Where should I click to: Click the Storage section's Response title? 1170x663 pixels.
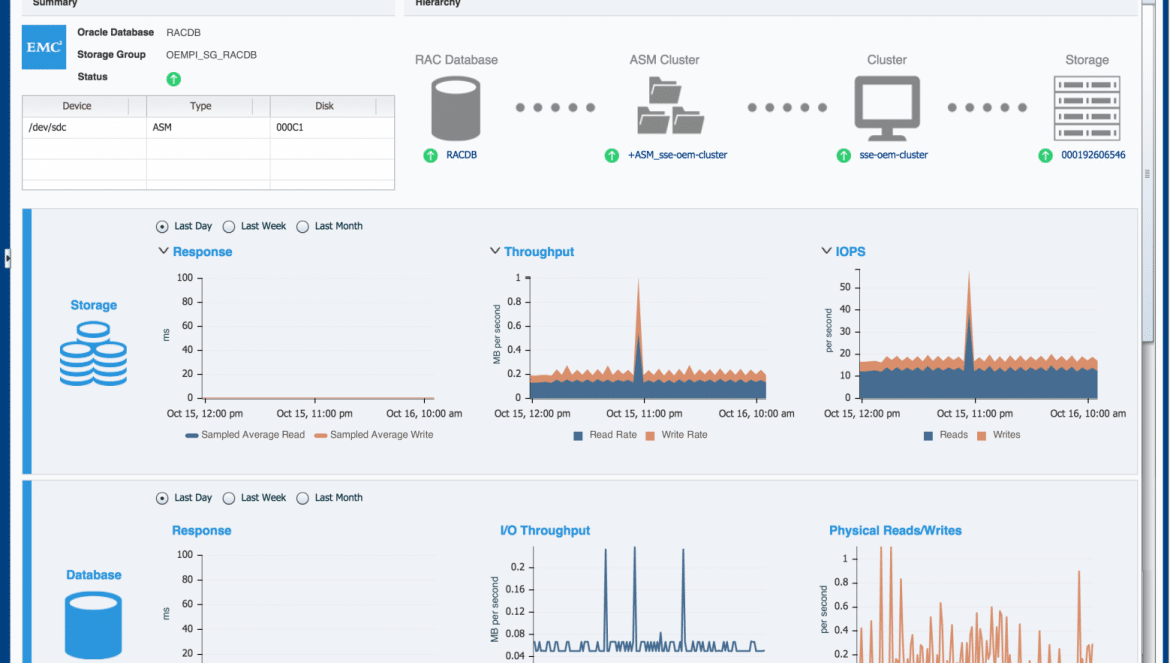pos(202,252)
